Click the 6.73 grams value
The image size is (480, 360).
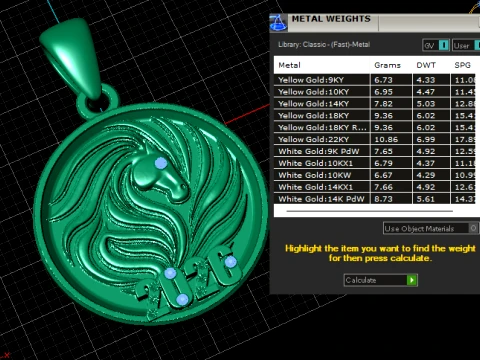point(383,80)
